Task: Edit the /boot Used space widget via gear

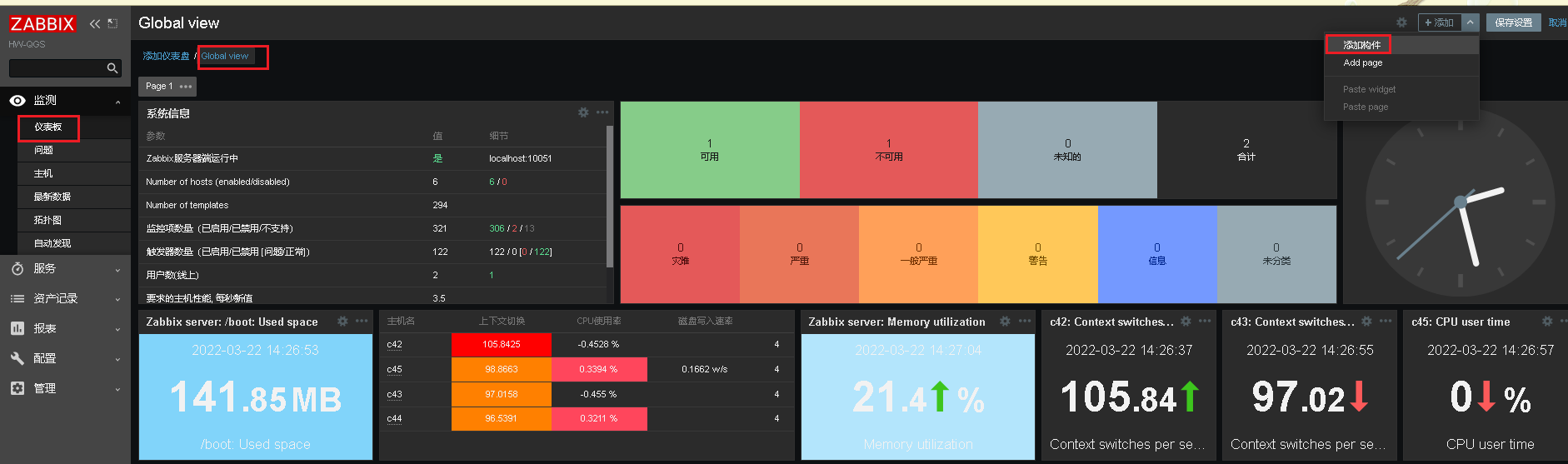Action: [x=342, y=321]
